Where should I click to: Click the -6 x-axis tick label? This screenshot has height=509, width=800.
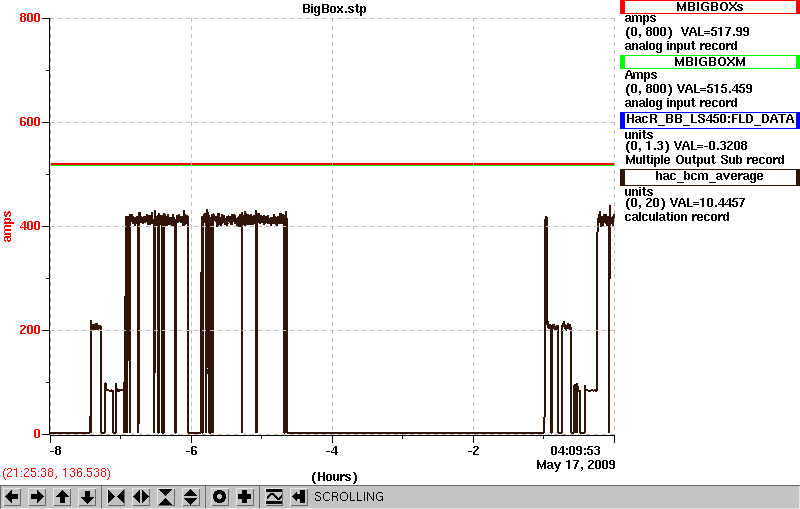(x=191, y=451)
